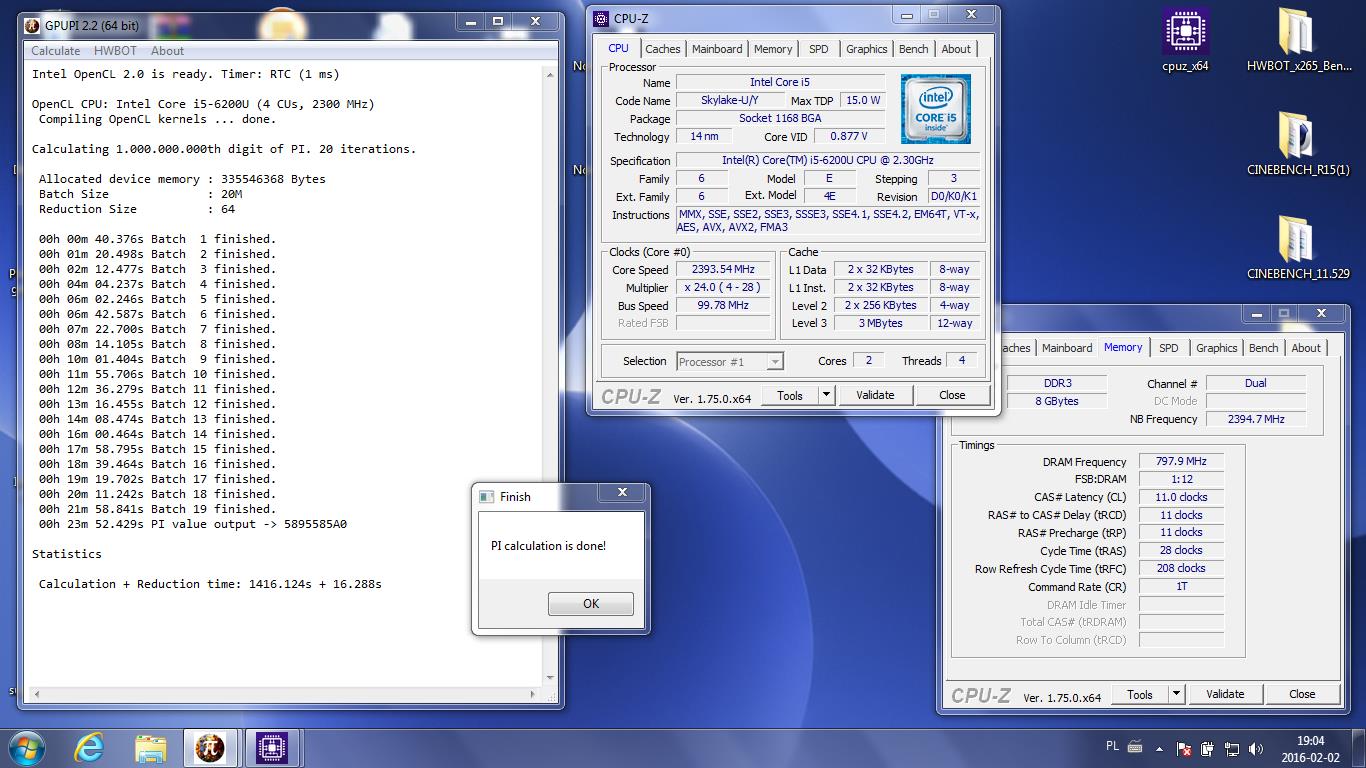Open SPD tab in the Memory CPU-Z window
Viewport: 1366px width, 768px height.
tap(1169, 348)
